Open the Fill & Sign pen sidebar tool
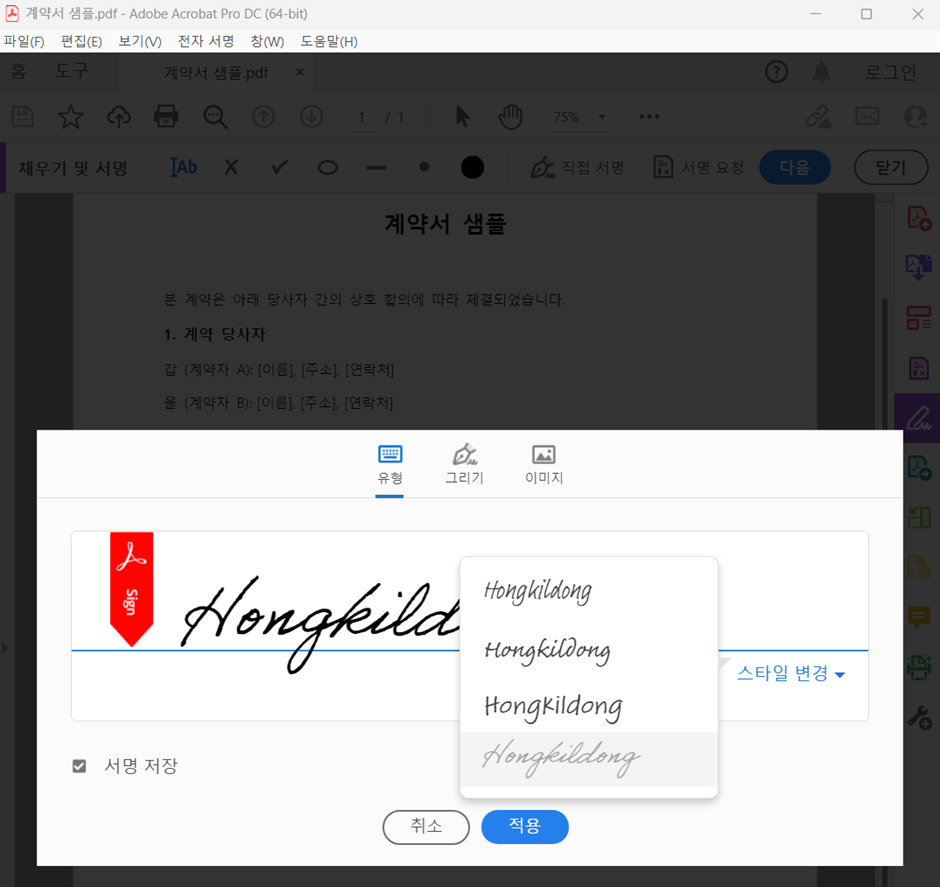The width and height of the screenshot is (940, 887). [917, 418]
